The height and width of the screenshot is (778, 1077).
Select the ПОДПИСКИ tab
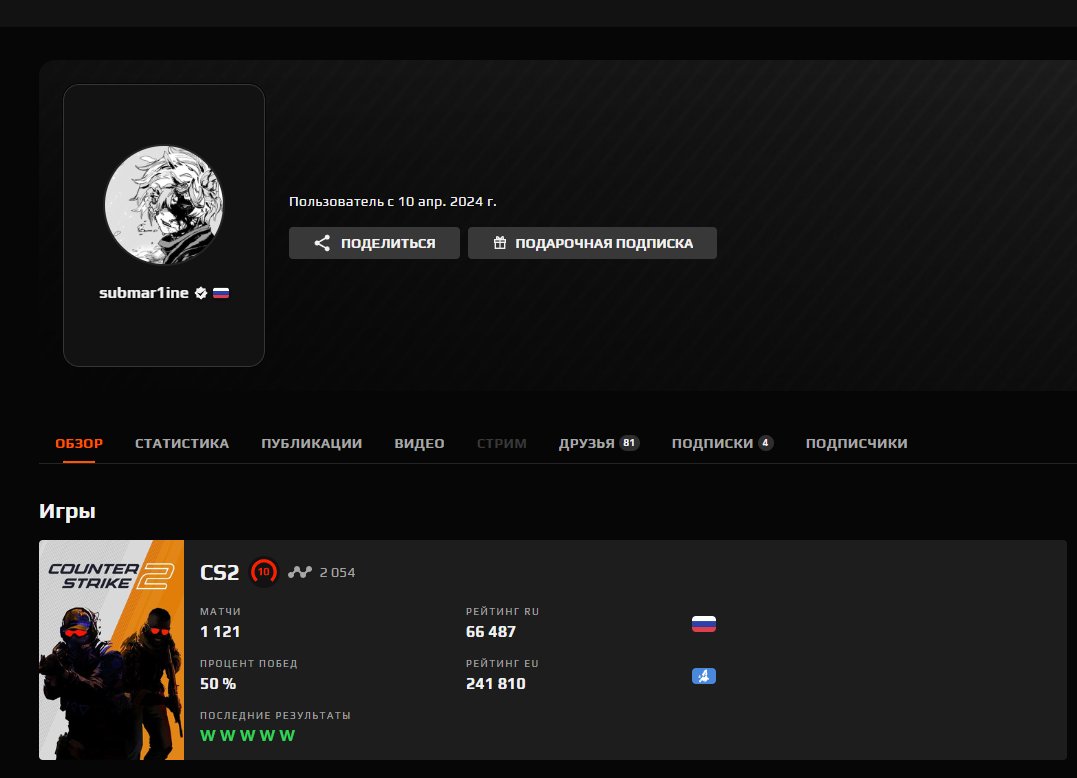[712, 443]
